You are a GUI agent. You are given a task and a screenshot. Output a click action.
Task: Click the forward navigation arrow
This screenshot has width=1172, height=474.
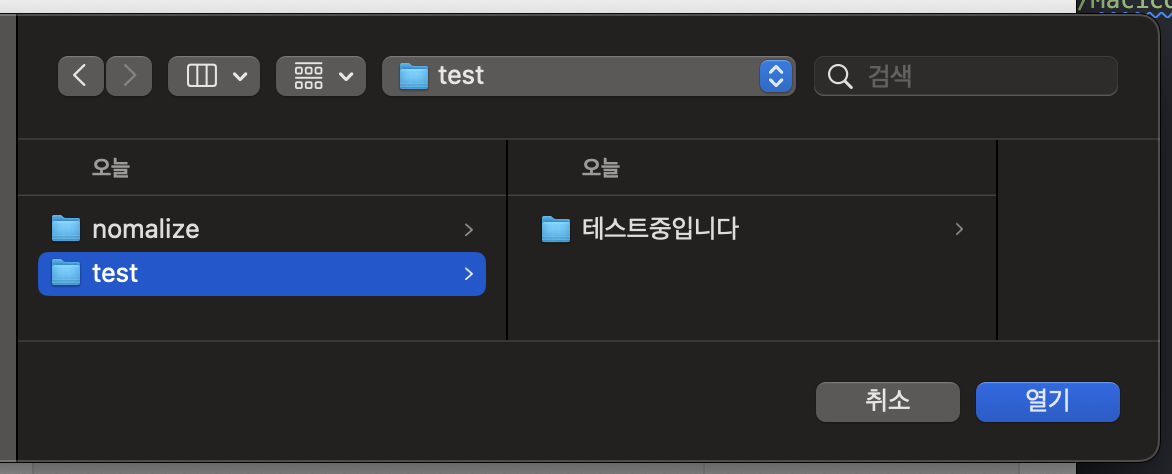click(x=128, y=76)
